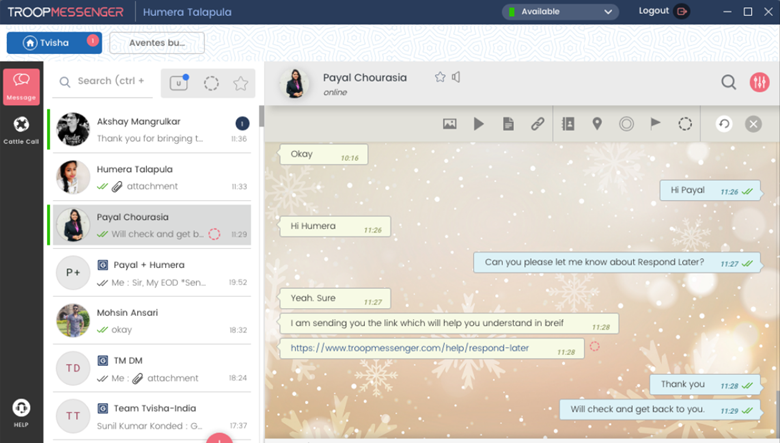Filter chat by contacts
This screenshot has width=780, height=443.
coord(568,124)
